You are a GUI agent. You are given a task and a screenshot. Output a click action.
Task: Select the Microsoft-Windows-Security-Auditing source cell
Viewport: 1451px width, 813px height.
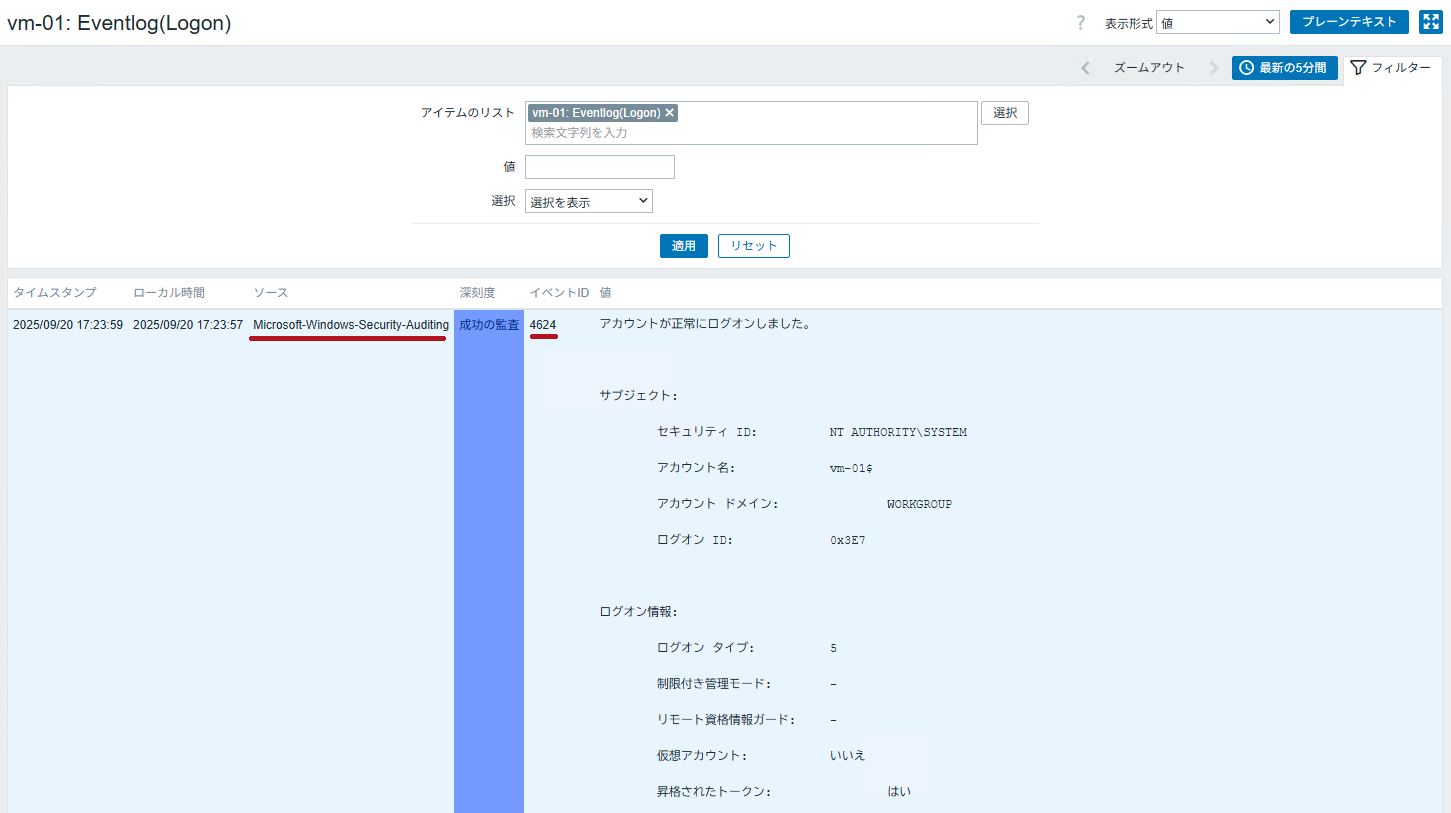click(350, 325)
